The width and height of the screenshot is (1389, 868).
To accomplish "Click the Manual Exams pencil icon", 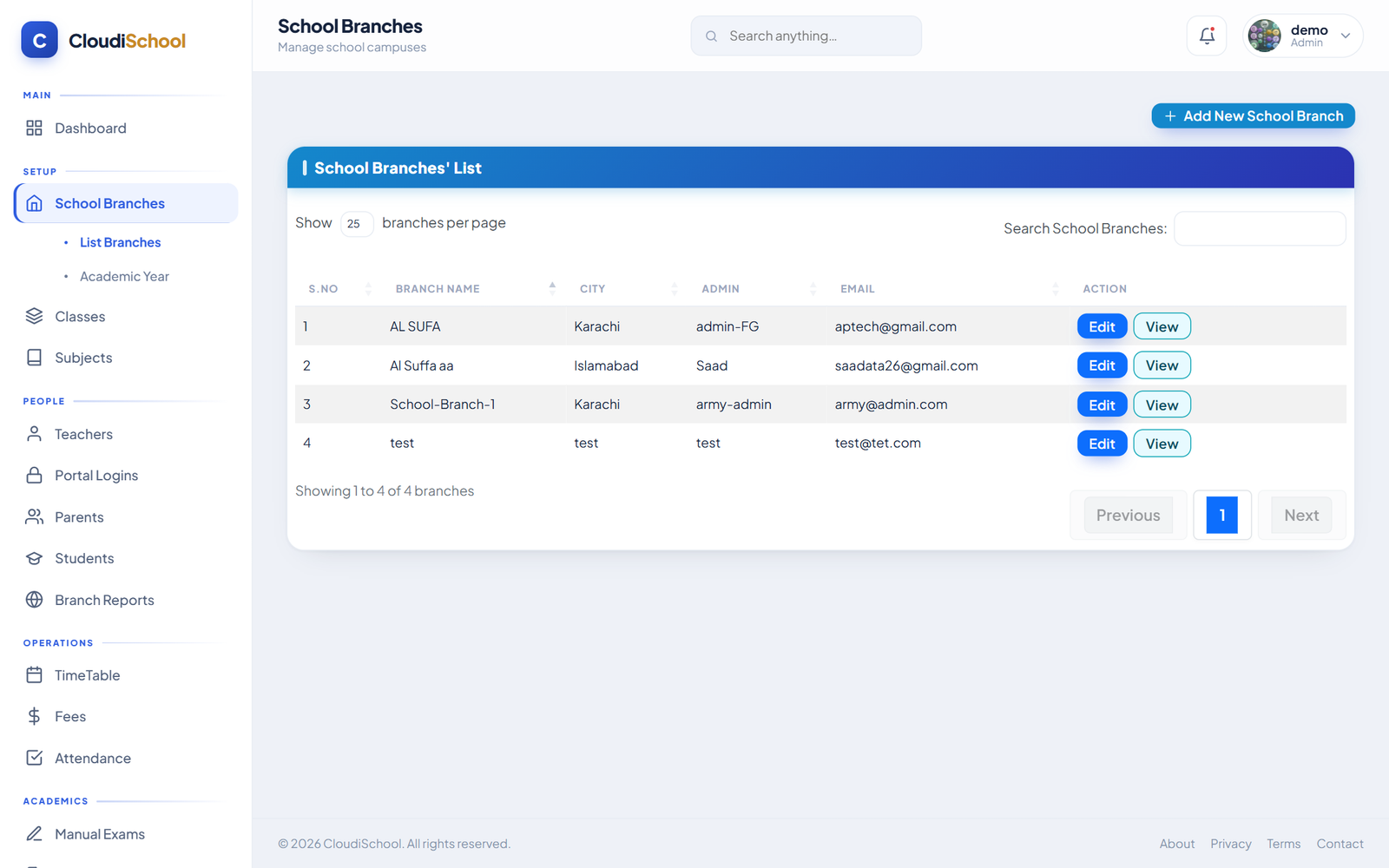I will tap(34, 834).
